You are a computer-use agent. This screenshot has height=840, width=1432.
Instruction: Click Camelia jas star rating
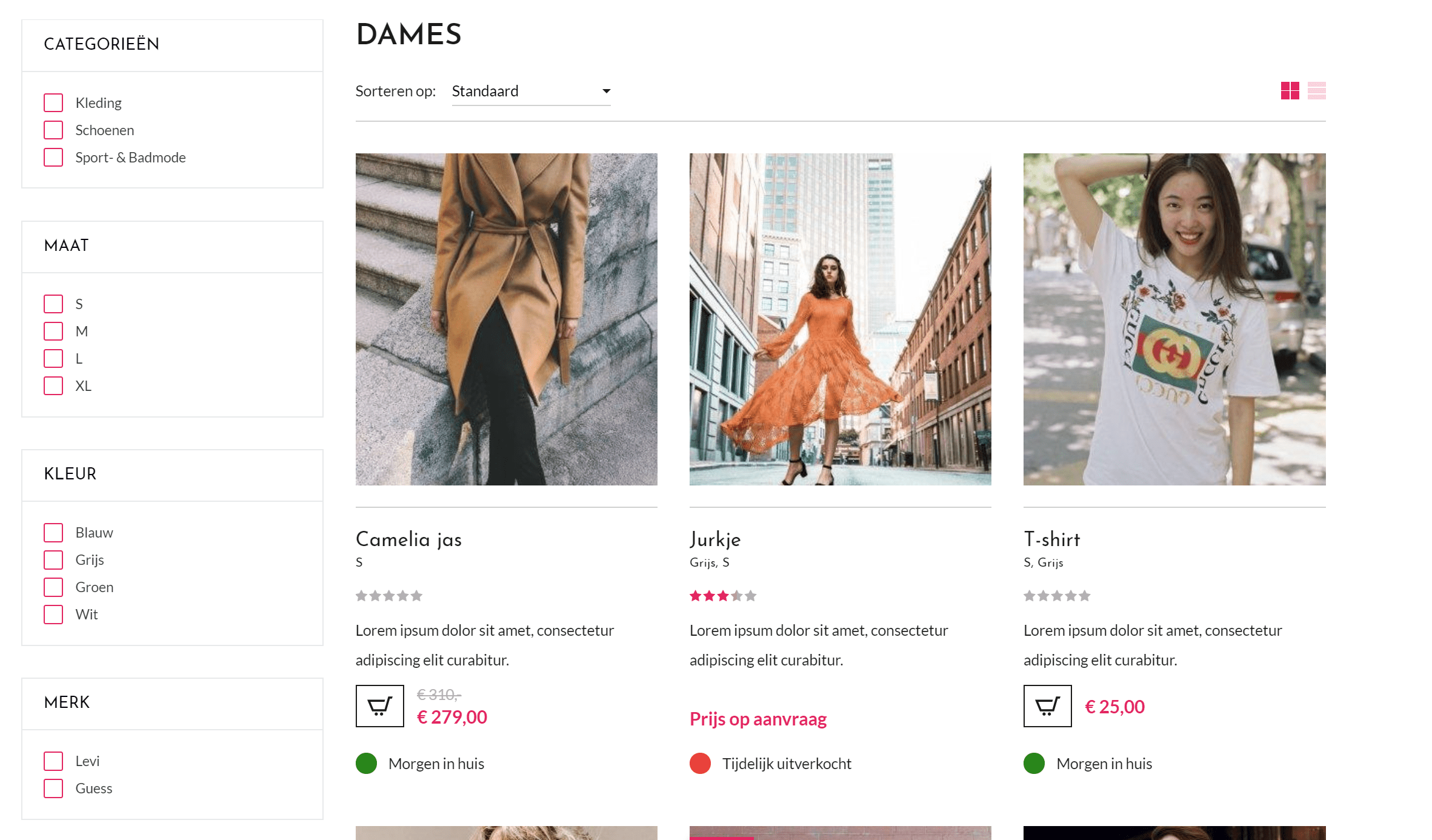388,596
